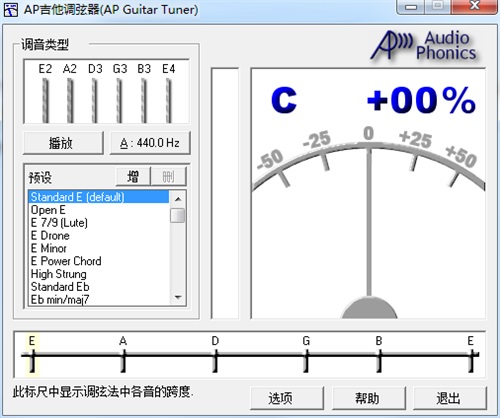This screenshot has height=418, width=500.
Task: Close the AP Guitar Tuner window
Action: (x=475, y=6)
